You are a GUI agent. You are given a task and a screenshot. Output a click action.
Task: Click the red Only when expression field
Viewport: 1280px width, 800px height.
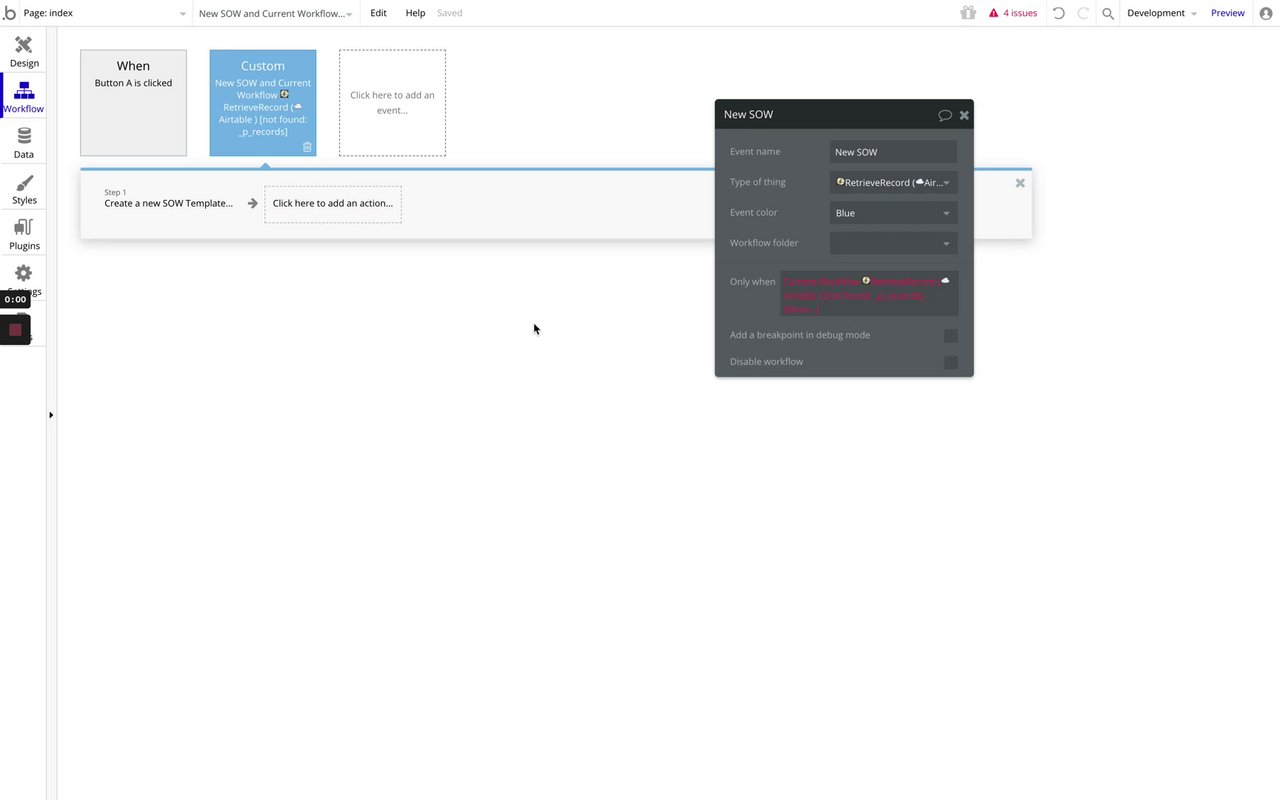[x=869, y=294]
